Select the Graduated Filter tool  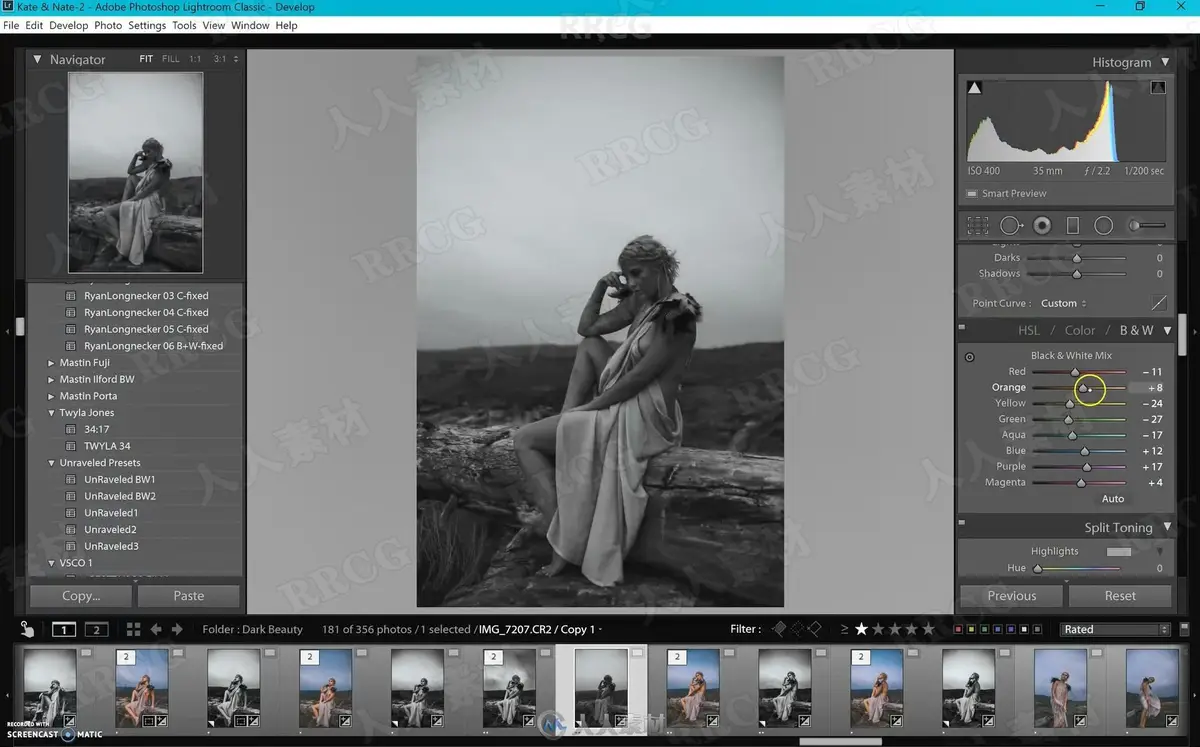(1073, 226)
